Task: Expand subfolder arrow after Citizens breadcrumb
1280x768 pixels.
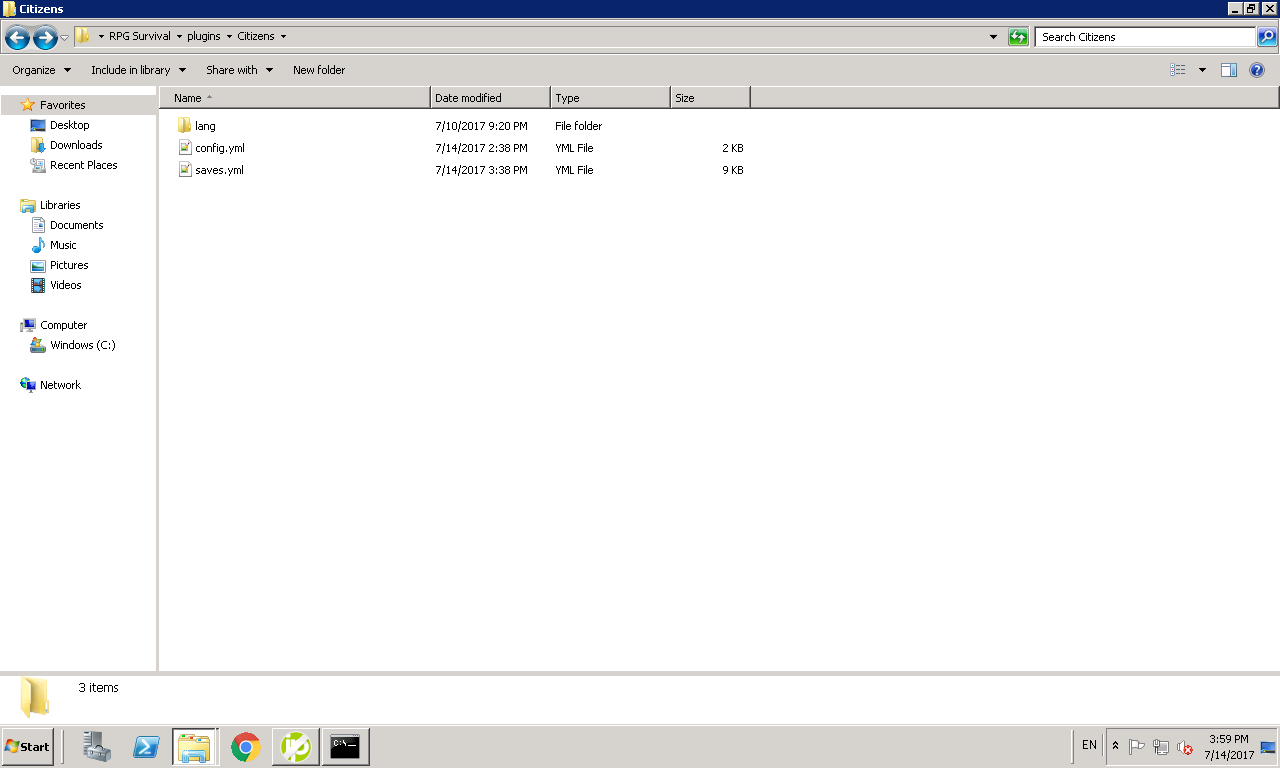Action: (x=283, y=37)
